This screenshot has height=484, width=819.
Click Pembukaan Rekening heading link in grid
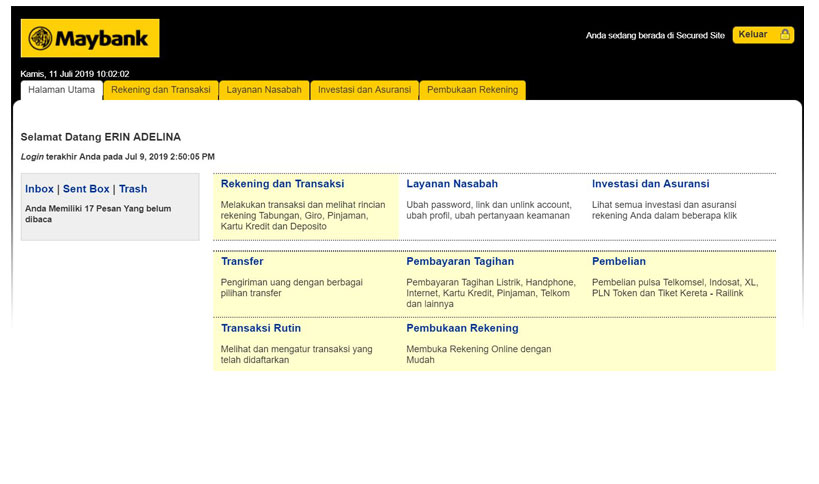click(x=462, y=328)
